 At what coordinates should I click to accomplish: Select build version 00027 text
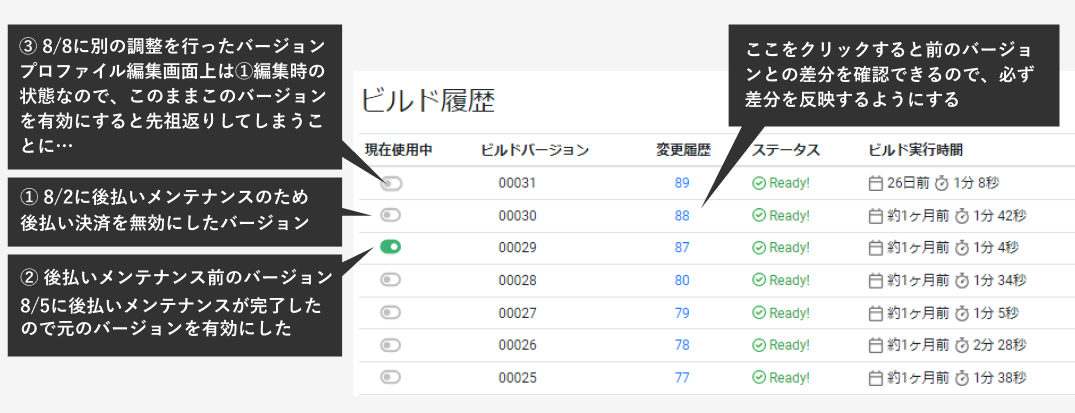click(x=517, y=313)
